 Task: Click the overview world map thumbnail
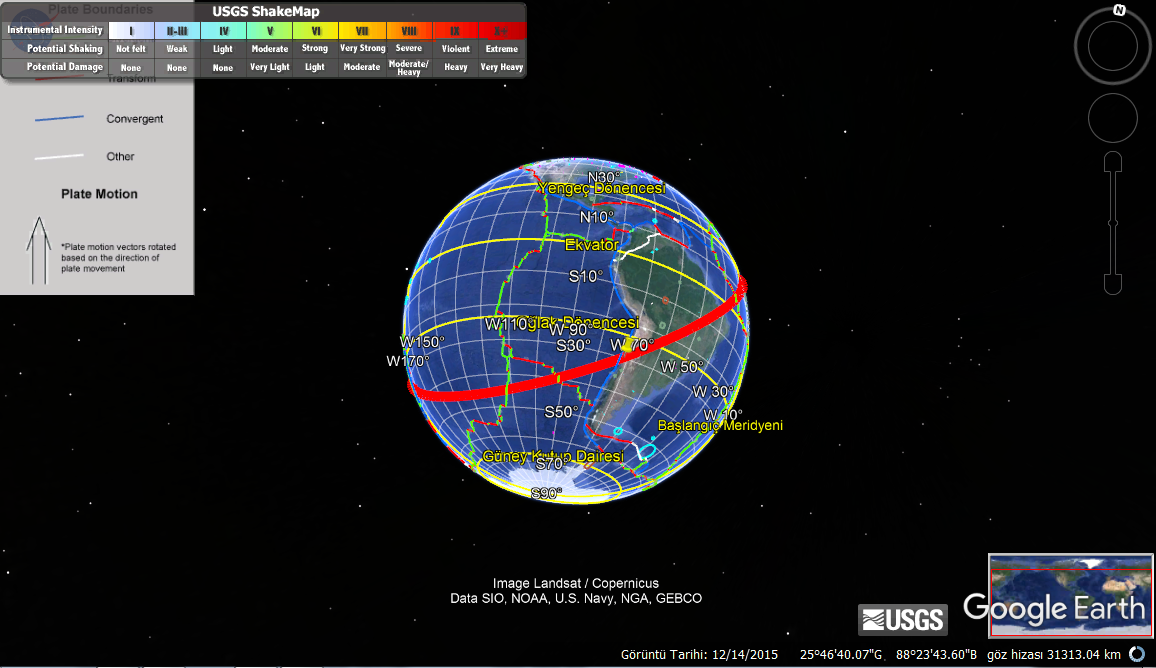click(x=1070, y=596)
